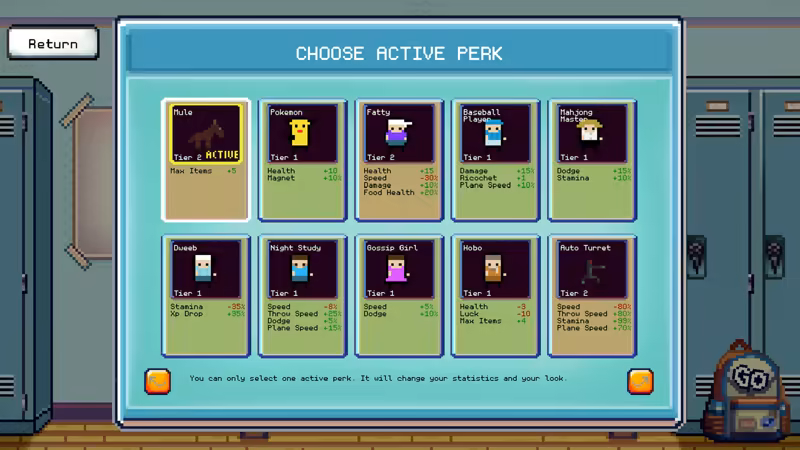
Task: Pick the Baseball Player perk icon
Action: [495, 134]
